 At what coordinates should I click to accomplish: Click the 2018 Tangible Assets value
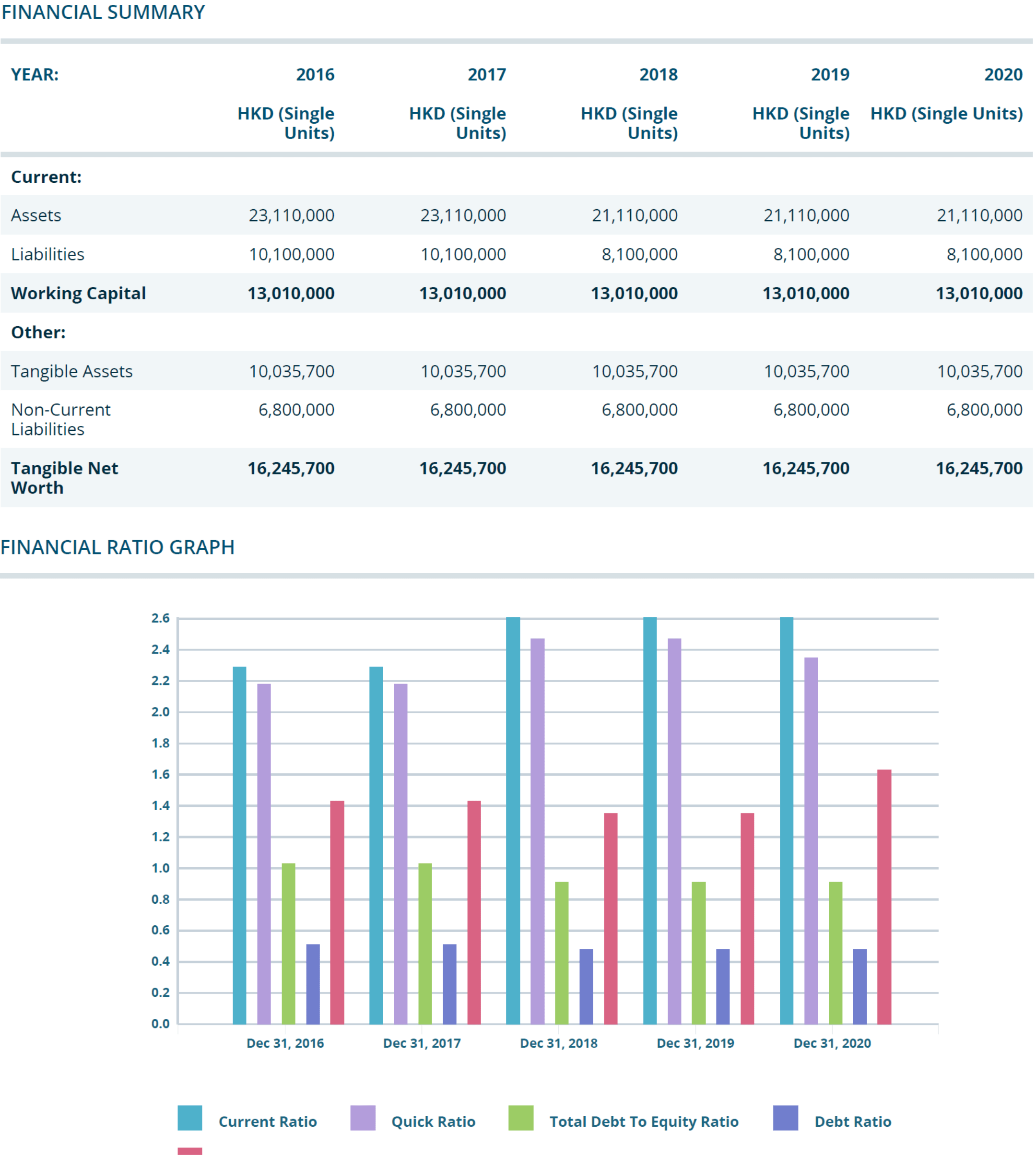635,371
